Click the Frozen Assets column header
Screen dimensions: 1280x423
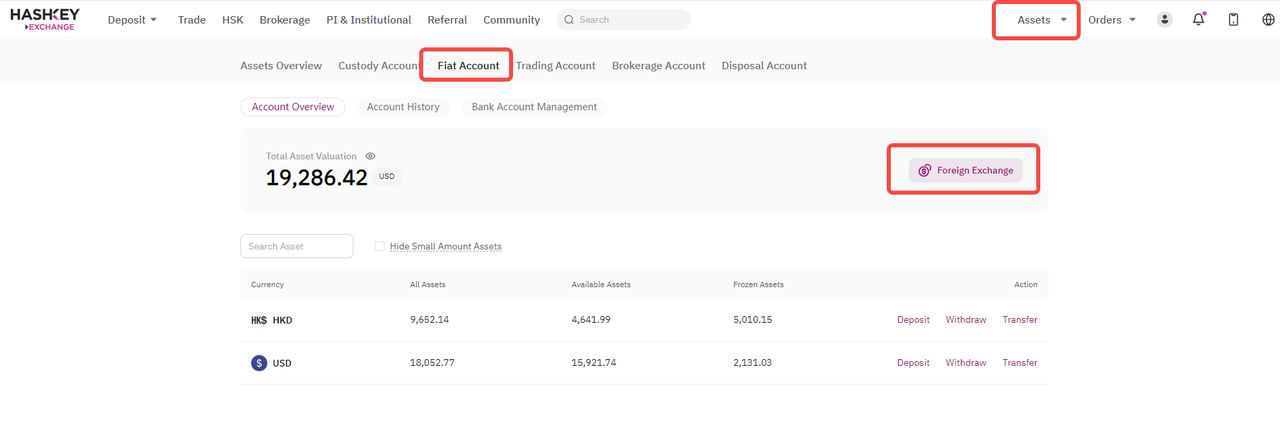click(758, 285)
